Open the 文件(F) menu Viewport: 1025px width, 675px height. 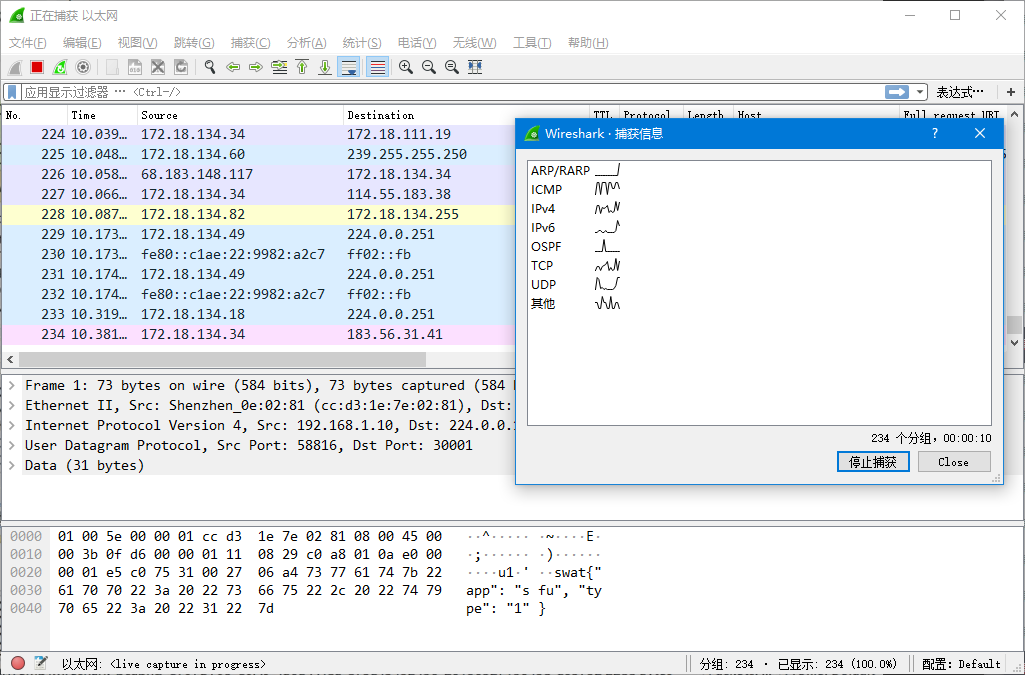[x=27, y=42]
